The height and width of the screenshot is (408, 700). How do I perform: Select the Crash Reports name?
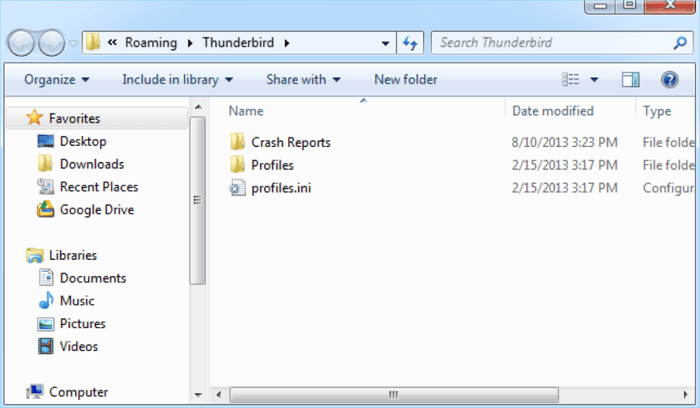click(291, 142)
